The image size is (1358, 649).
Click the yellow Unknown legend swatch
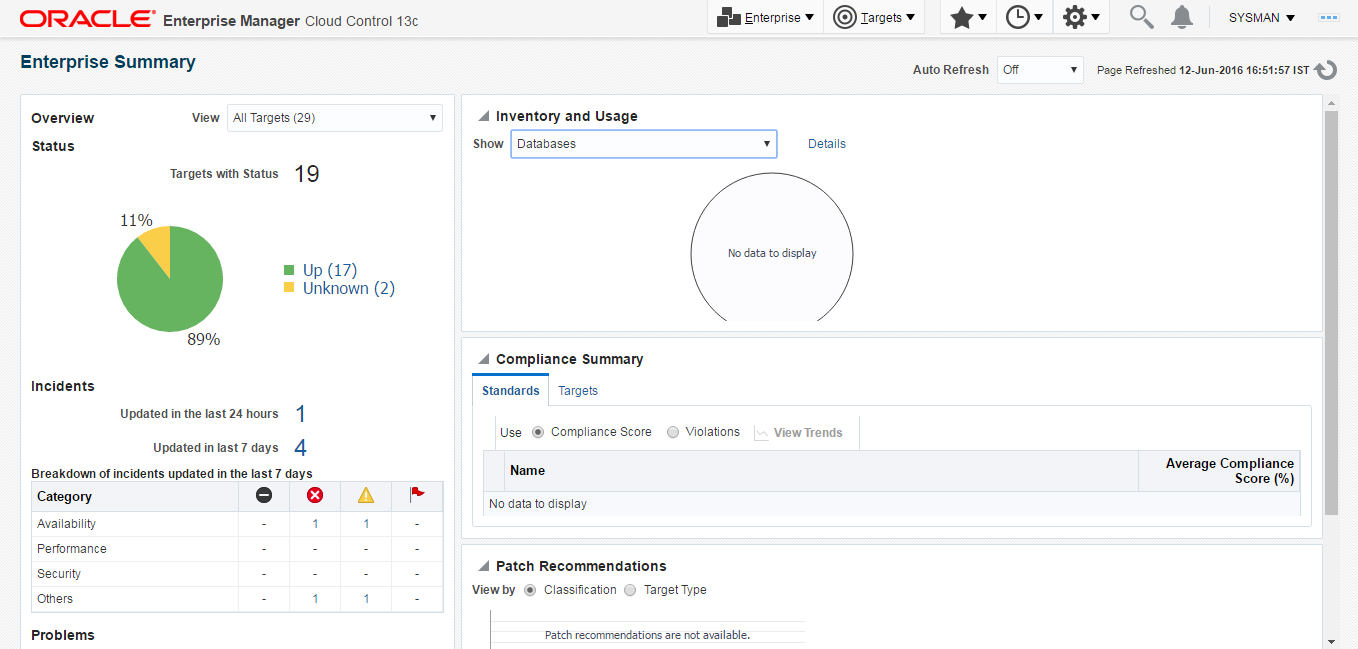(x=289, y=288)
